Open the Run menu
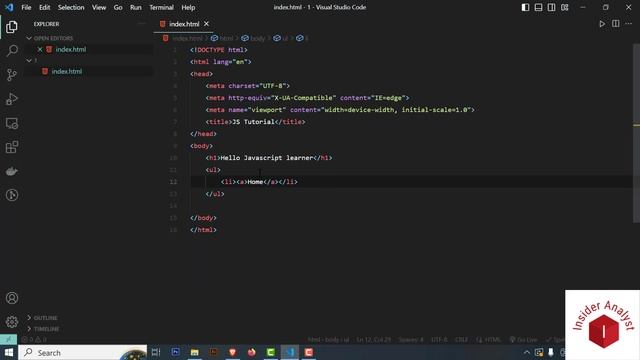 click(x=136, y=7)
